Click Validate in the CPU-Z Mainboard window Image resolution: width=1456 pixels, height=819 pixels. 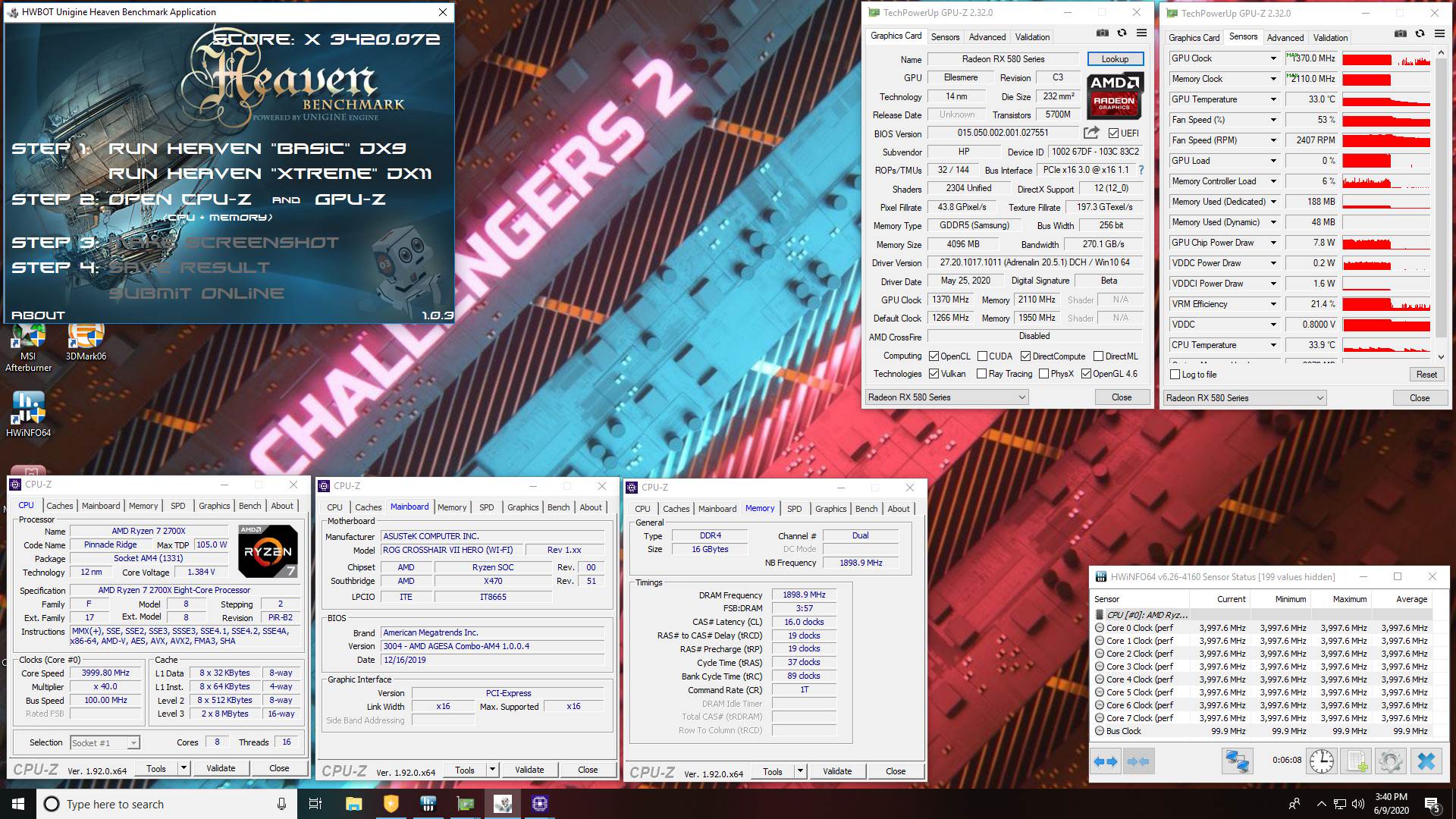(529, 770)
